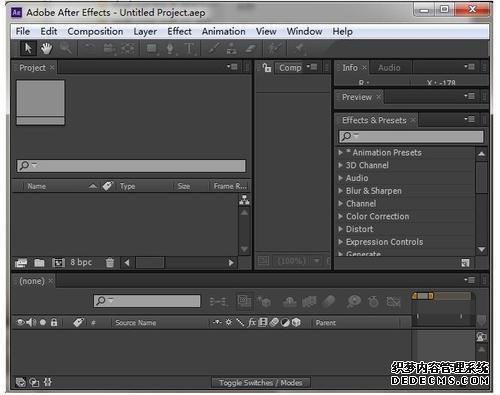Toggle Hide Shy Layers switch in timeline
This screenshot has width=500, height=395.
(290, 302)
